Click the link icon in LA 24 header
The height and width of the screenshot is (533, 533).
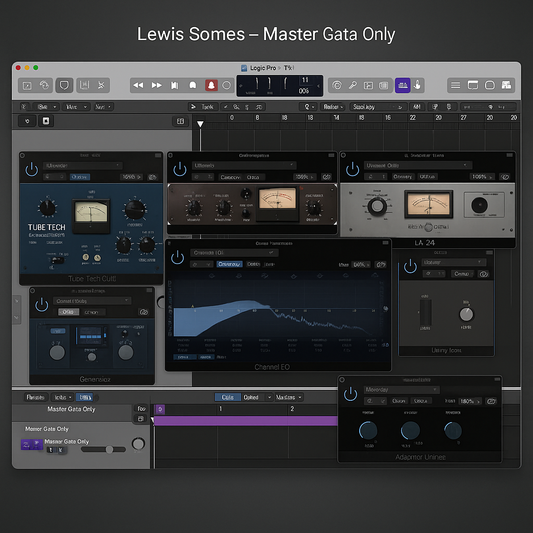click(505, 177)
